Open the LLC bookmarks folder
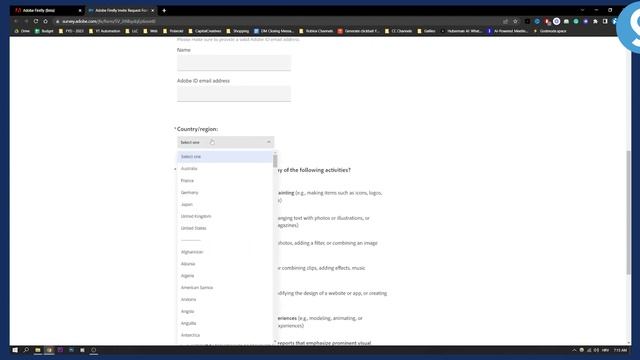 tap(132, 31)
